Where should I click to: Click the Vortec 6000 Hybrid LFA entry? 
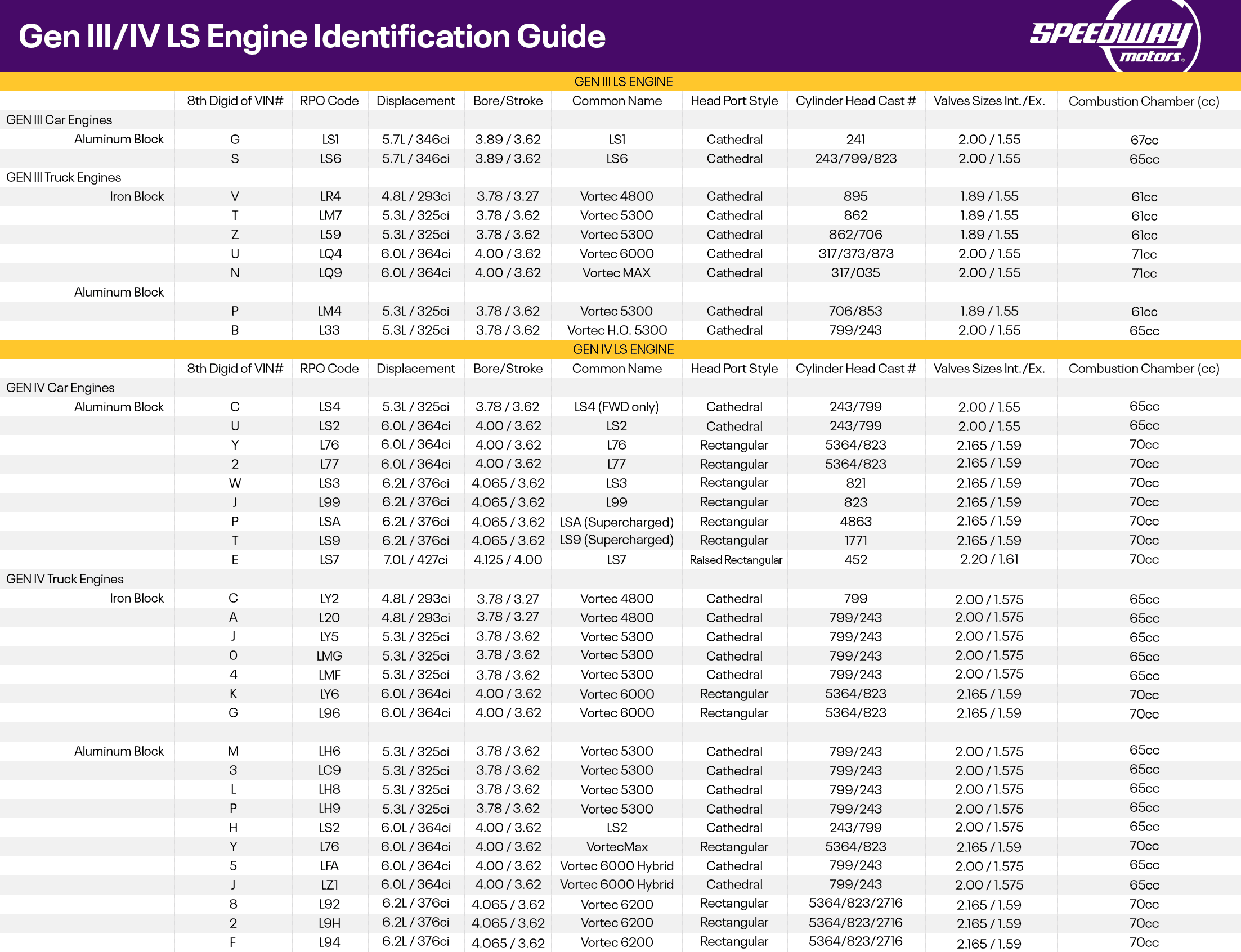point(616,865)
